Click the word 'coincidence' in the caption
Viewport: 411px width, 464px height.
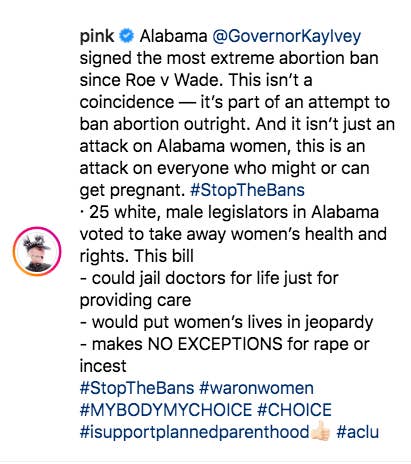127,102
